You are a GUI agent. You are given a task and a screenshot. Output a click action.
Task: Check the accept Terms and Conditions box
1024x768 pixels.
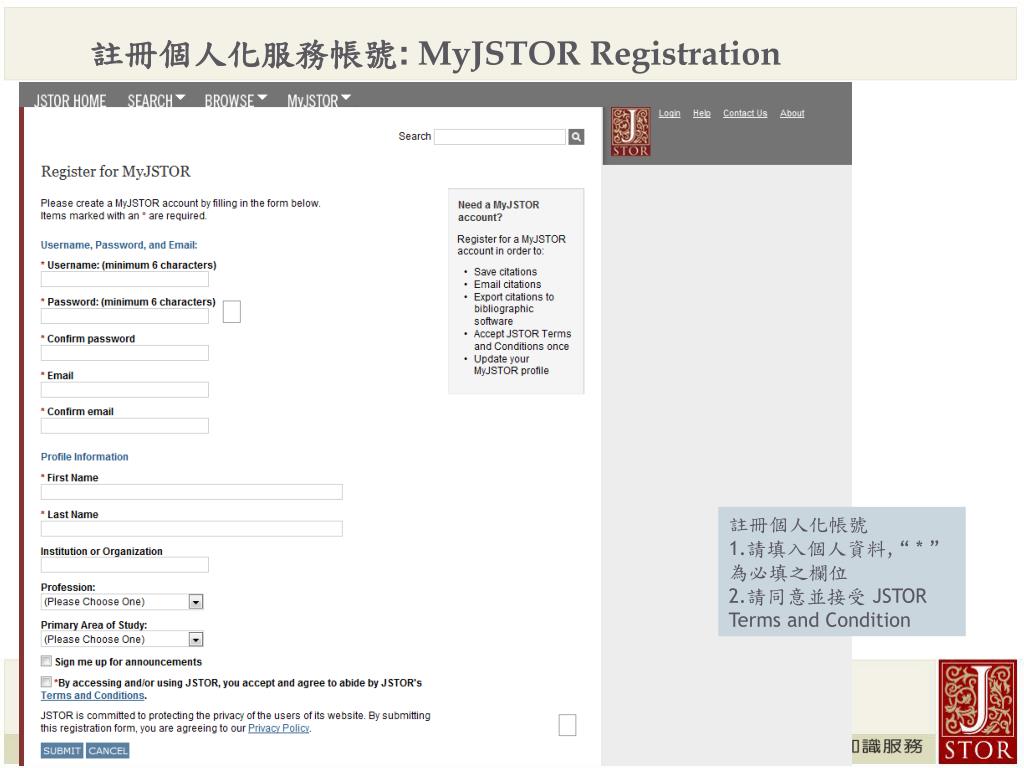click(46, 682)
